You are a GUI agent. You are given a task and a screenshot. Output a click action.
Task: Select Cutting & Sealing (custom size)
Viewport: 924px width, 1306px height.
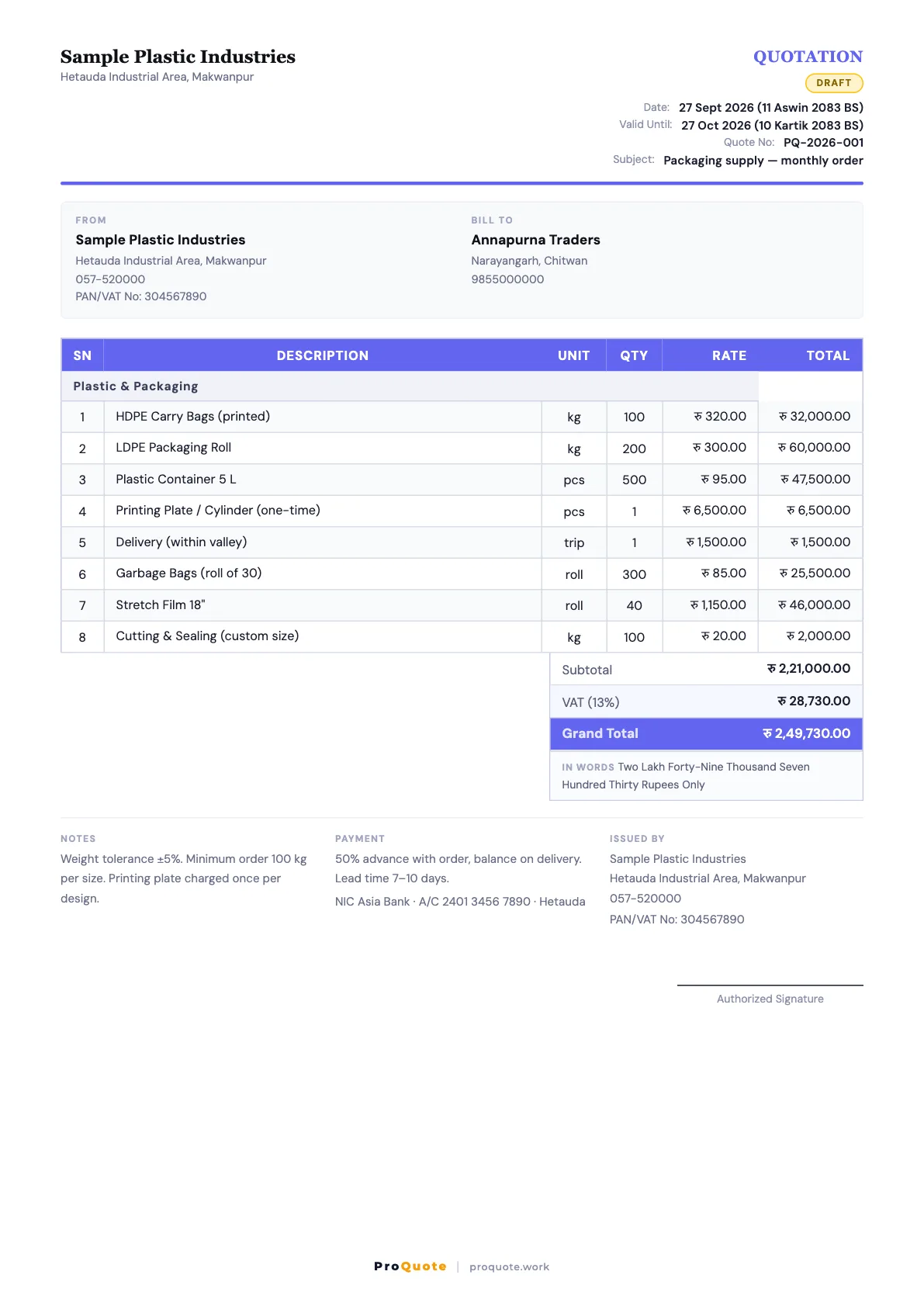207,636
